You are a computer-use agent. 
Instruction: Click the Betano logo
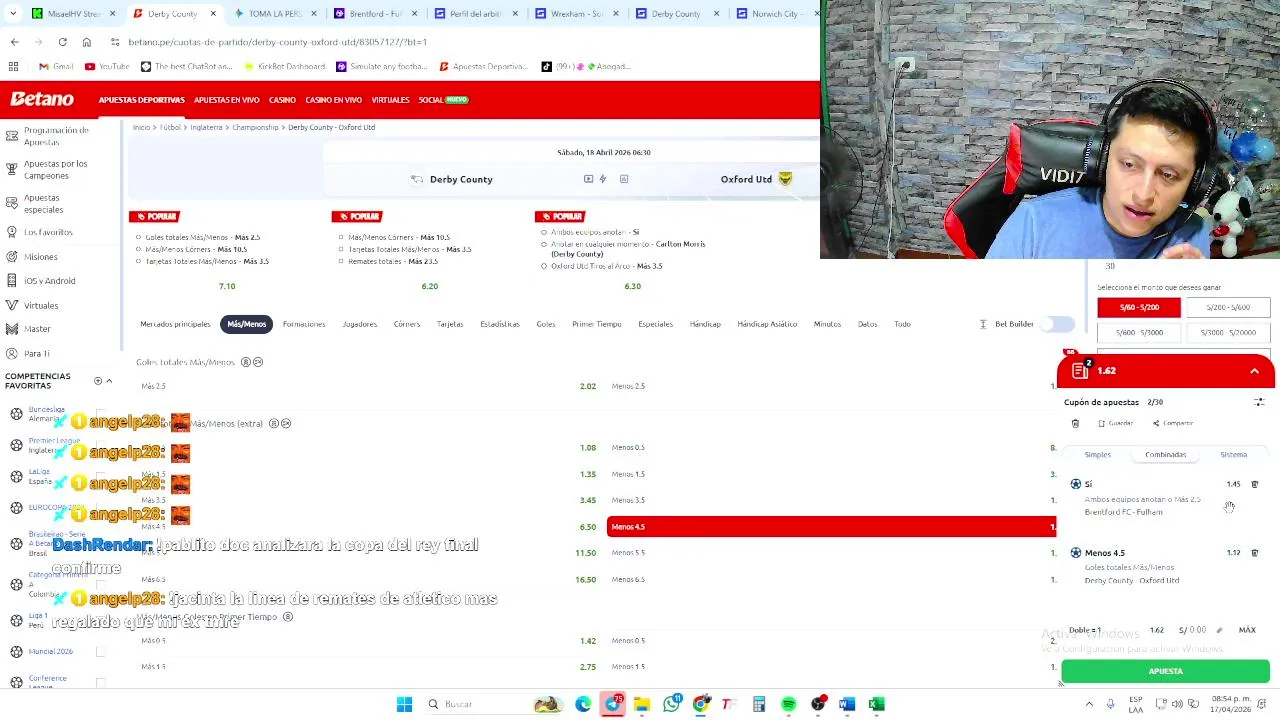click(42, 100)
